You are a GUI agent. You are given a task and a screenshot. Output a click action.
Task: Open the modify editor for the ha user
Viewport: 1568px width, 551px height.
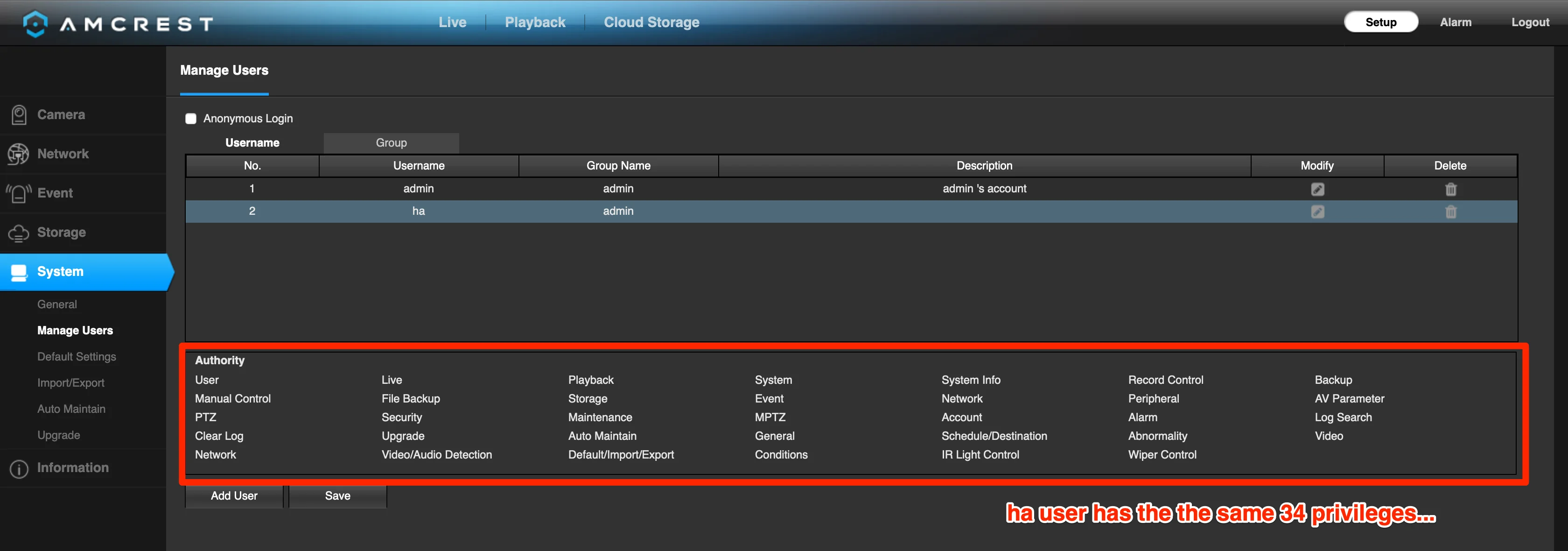(1317, 211)
